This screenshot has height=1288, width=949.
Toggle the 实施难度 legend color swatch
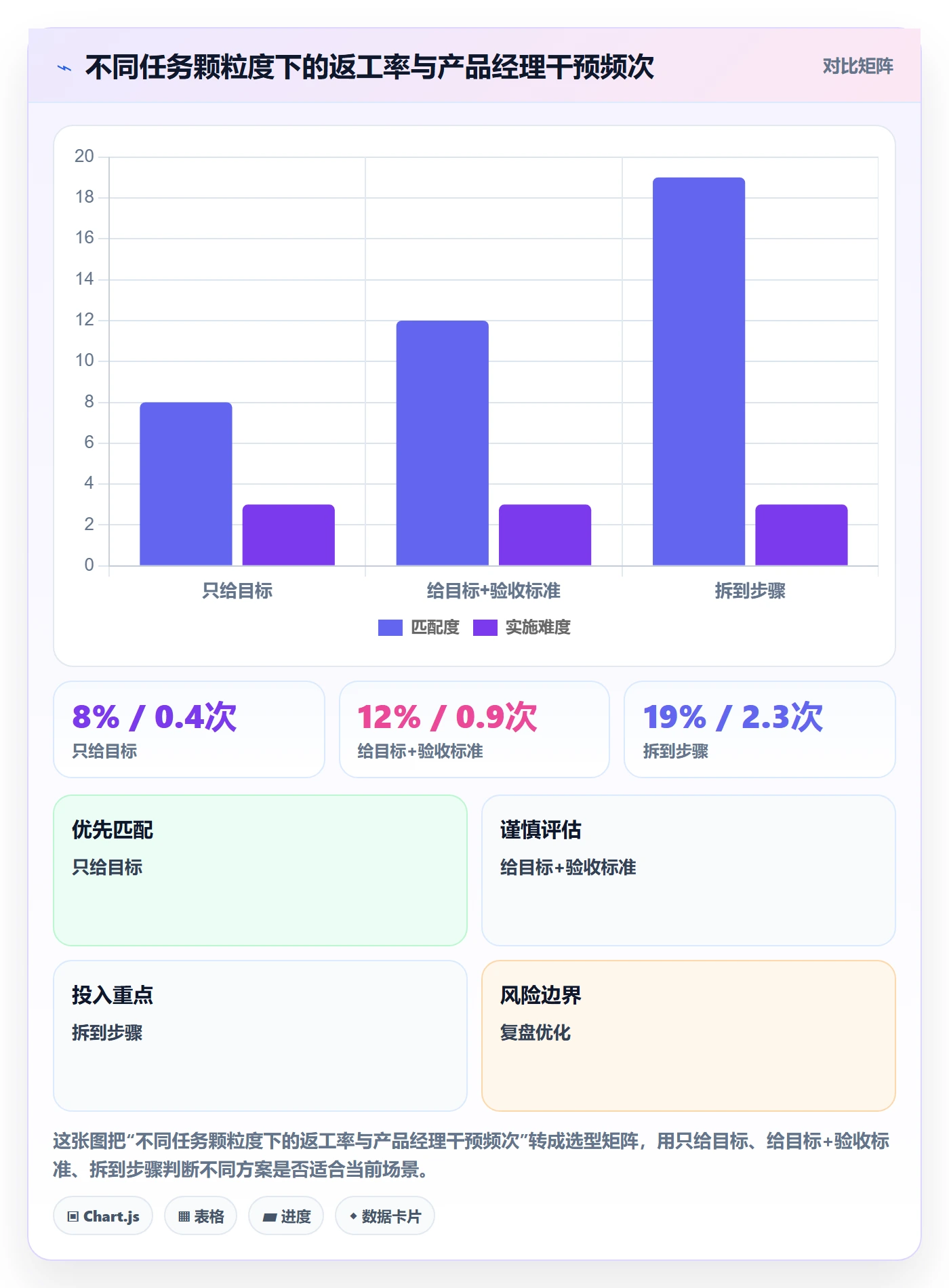(485, 628)
